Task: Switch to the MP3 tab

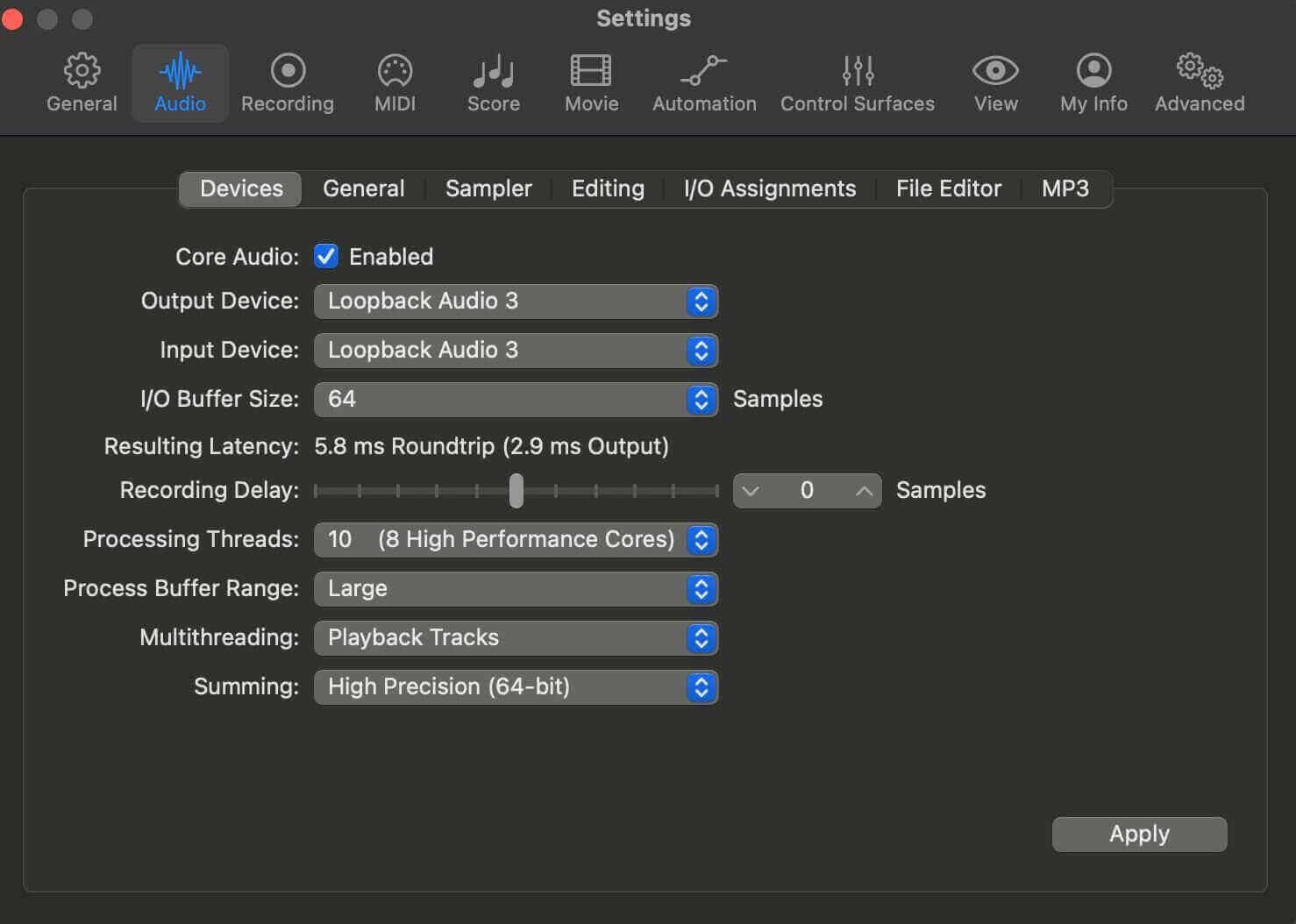Action: (1065, 188)
